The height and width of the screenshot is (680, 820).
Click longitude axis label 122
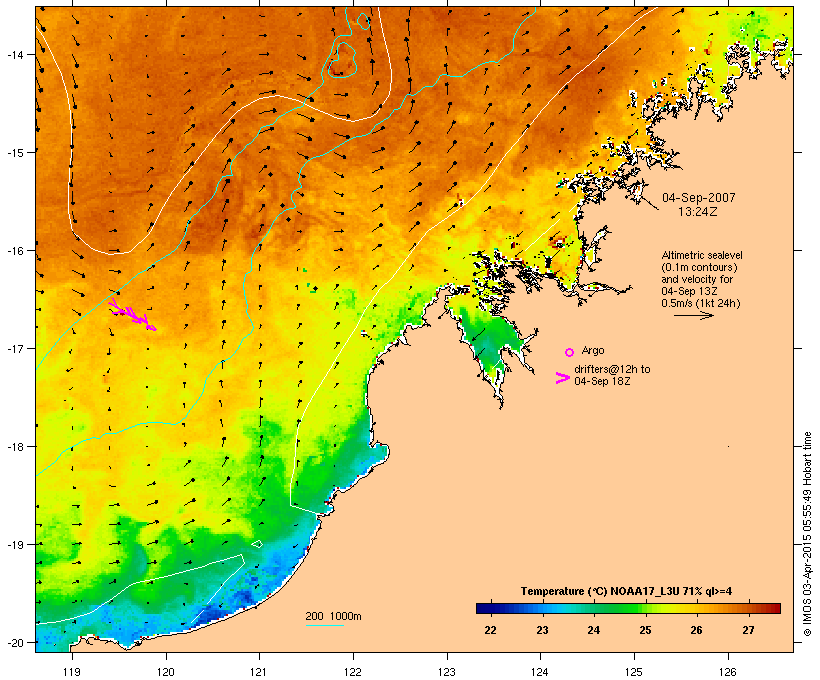[x=353, y=672]
